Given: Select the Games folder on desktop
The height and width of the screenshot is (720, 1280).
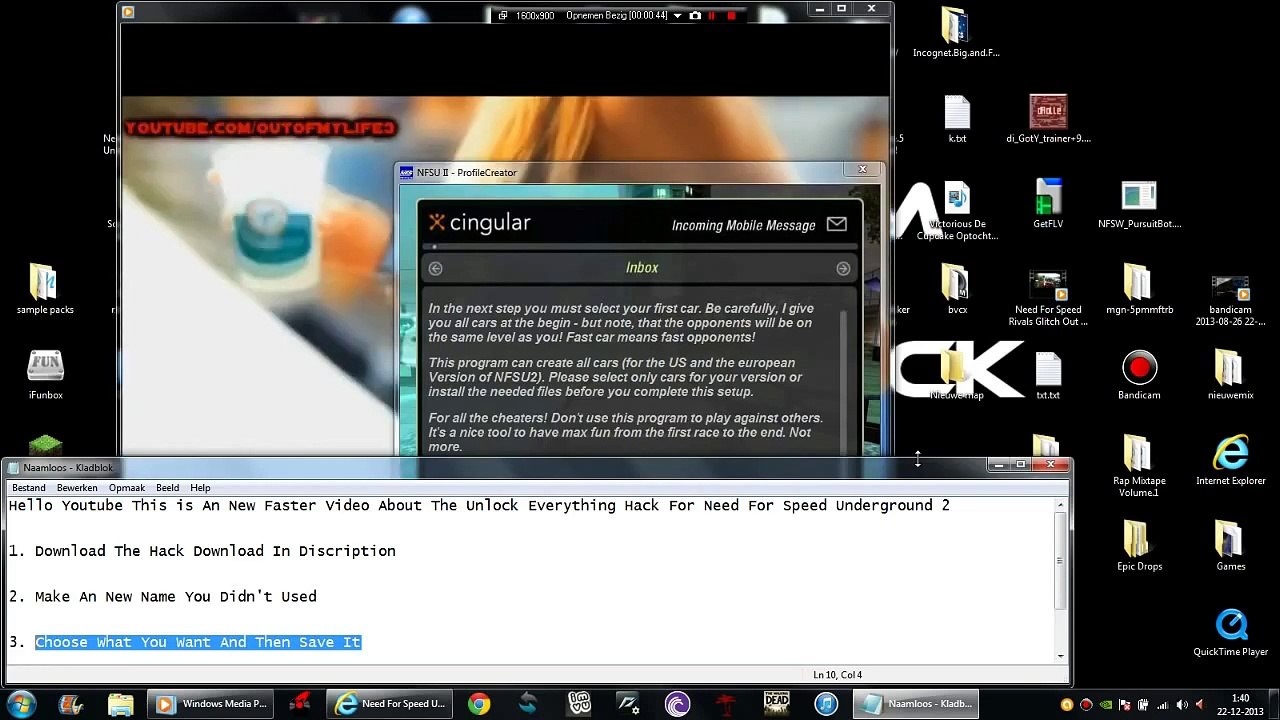Looking at the screenshot, I should [1231, 546].
